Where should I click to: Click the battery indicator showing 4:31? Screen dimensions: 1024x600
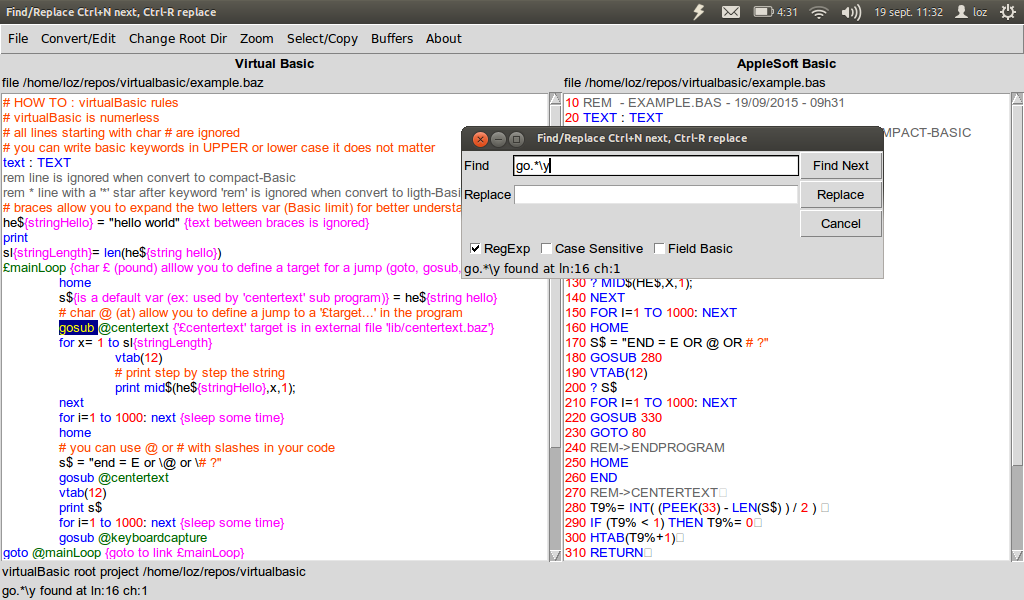point(775,12)
